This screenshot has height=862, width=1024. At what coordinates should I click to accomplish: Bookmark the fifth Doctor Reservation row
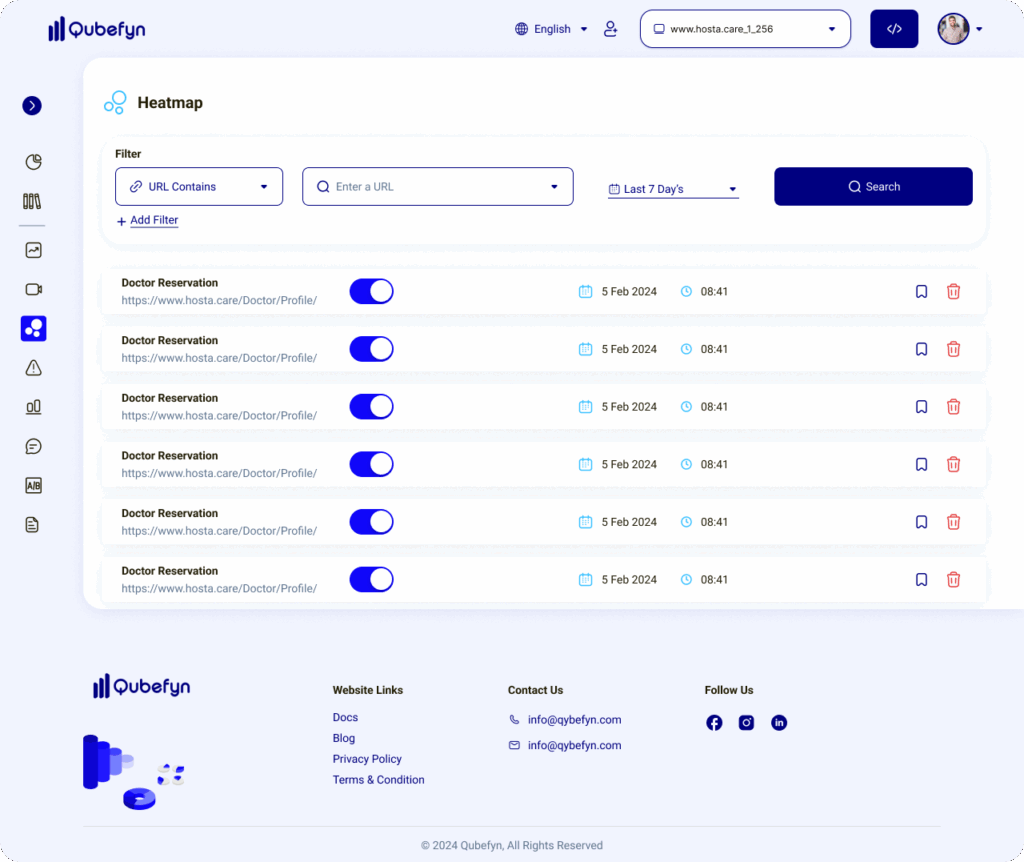coord(921,522)
